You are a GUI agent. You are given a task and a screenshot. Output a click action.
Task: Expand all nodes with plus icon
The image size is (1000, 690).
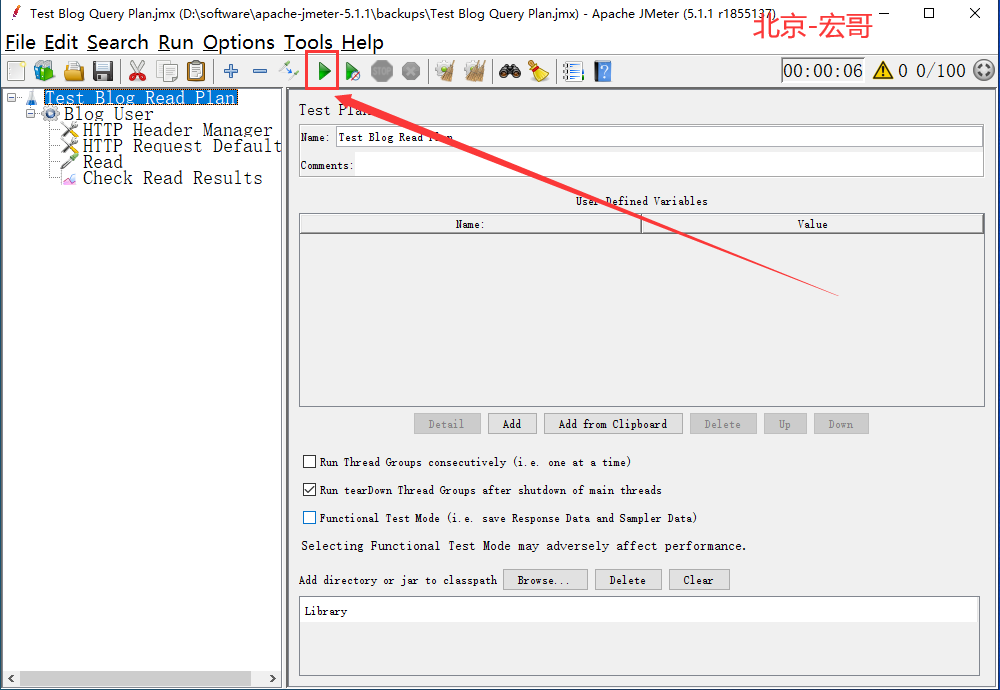click(231, 71)
